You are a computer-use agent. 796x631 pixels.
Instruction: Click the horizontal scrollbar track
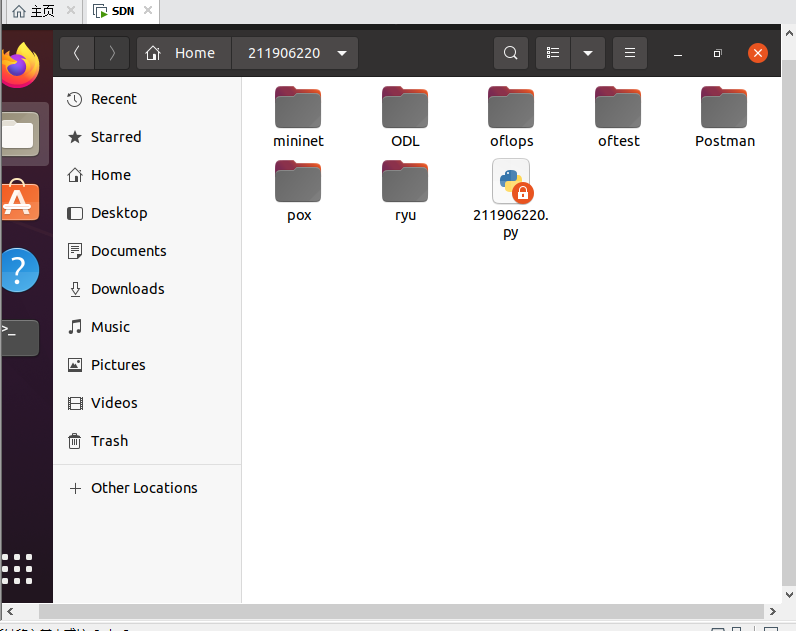[x=401, y=611]
